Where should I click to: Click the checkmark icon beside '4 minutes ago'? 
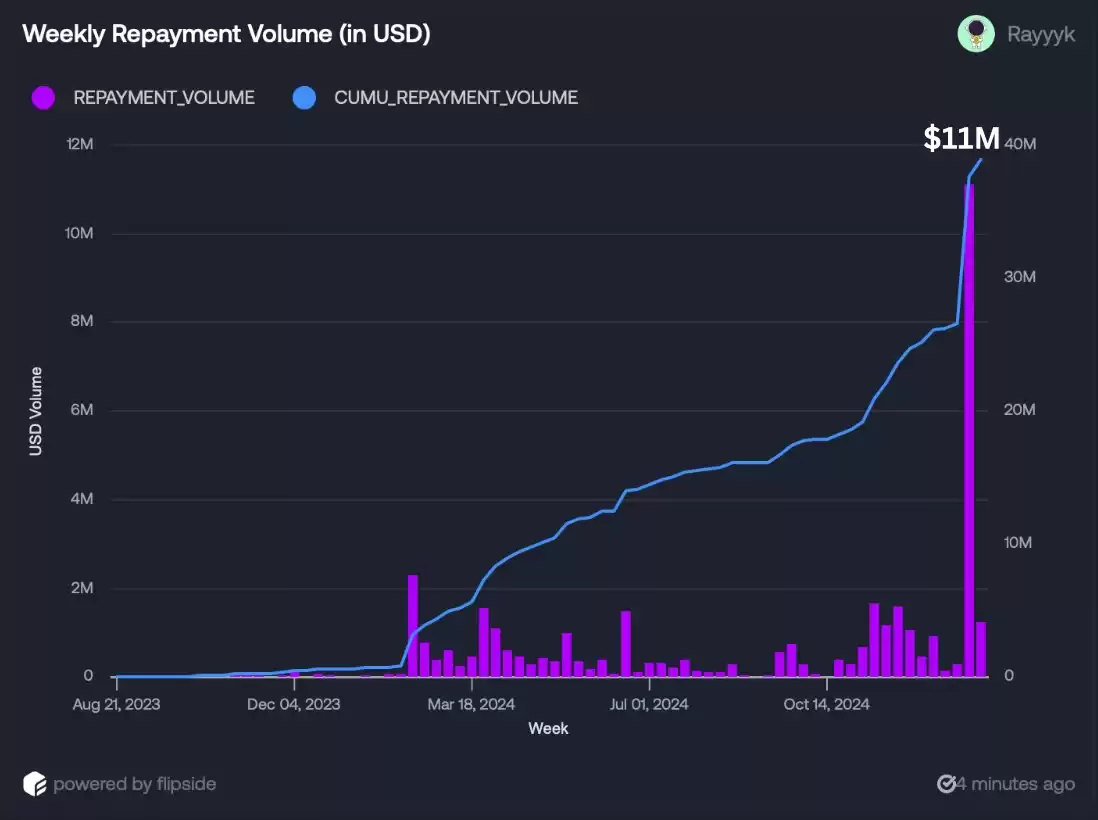pyautogui.click(x=946, y=784)
